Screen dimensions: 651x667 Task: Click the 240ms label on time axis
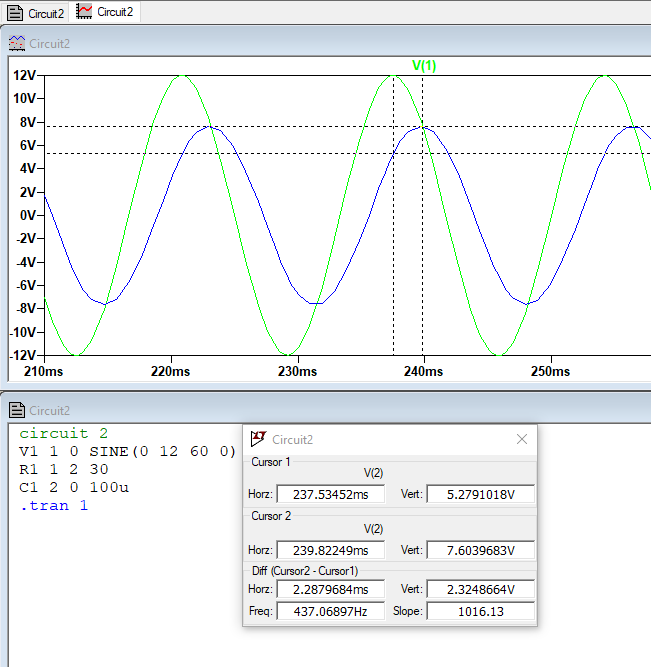pyautogui.click(x=424, y=371)
